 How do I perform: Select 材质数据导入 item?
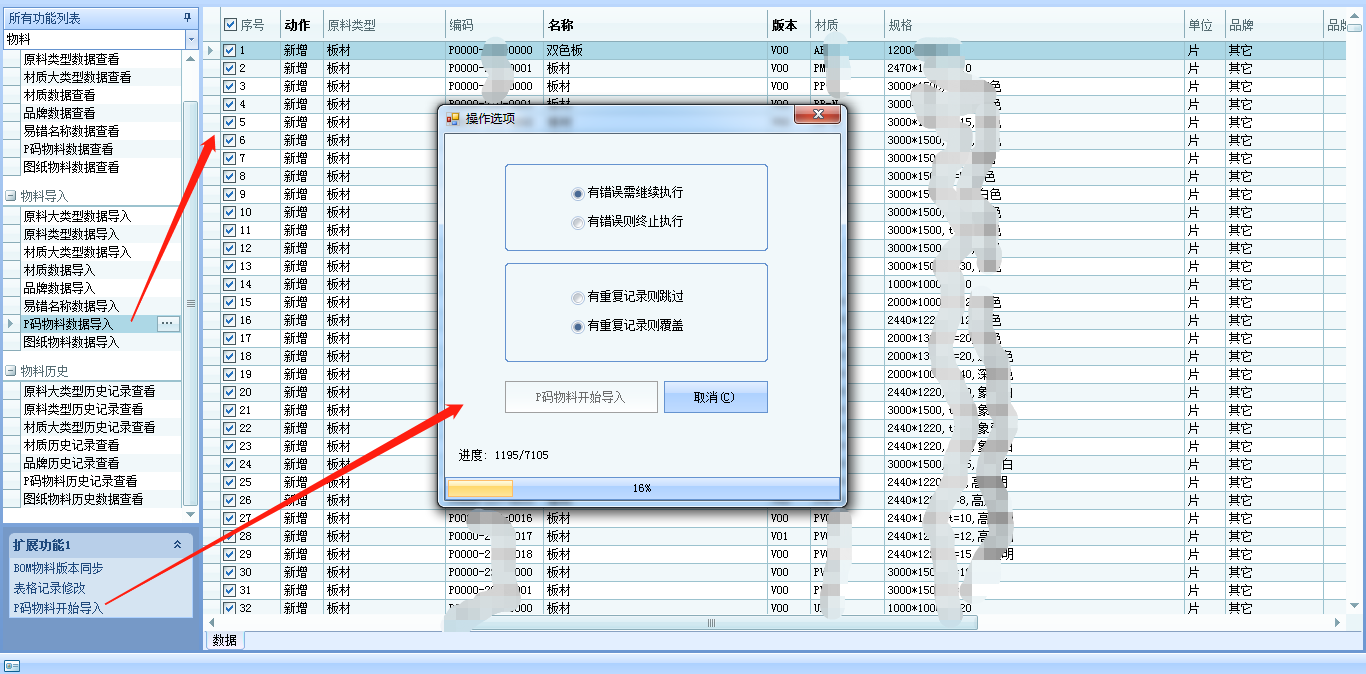[x=59, y=270]
